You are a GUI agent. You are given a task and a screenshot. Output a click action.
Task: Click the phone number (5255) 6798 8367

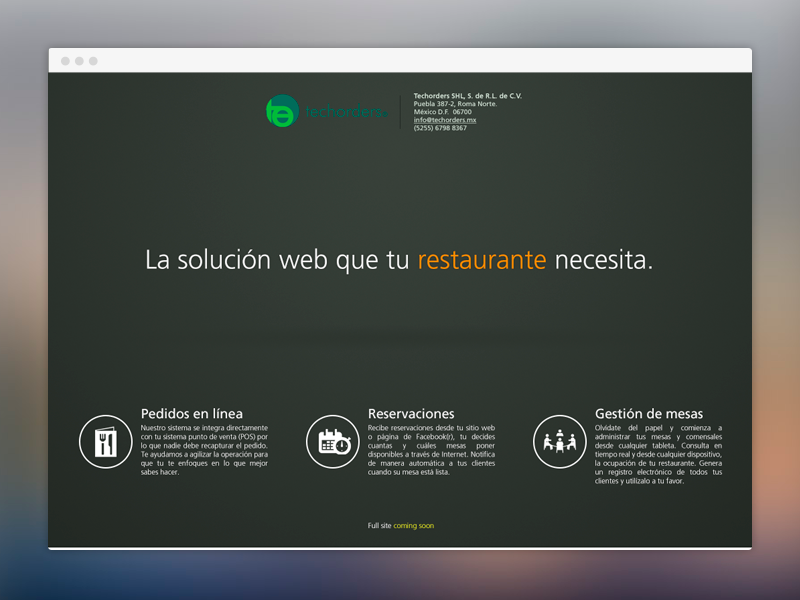click(x=440, y=128)
